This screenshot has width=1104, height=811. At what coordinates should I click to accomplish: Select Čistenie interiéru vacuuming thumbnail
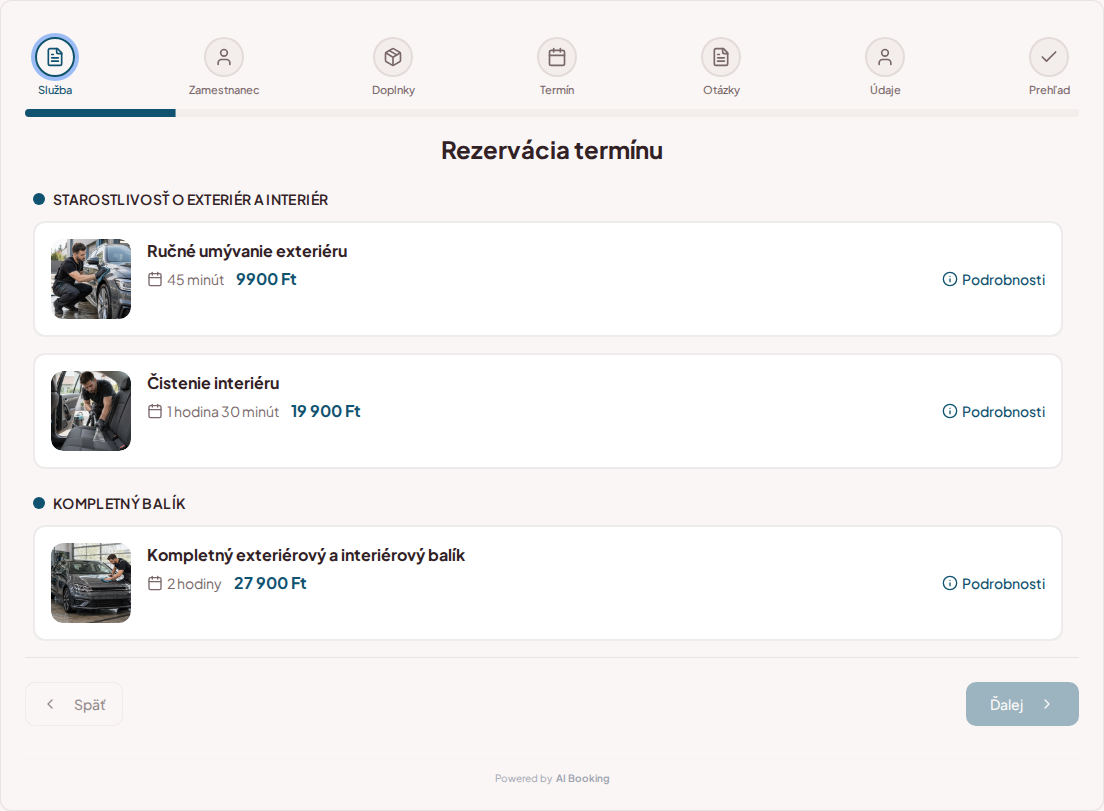point(91,410)
